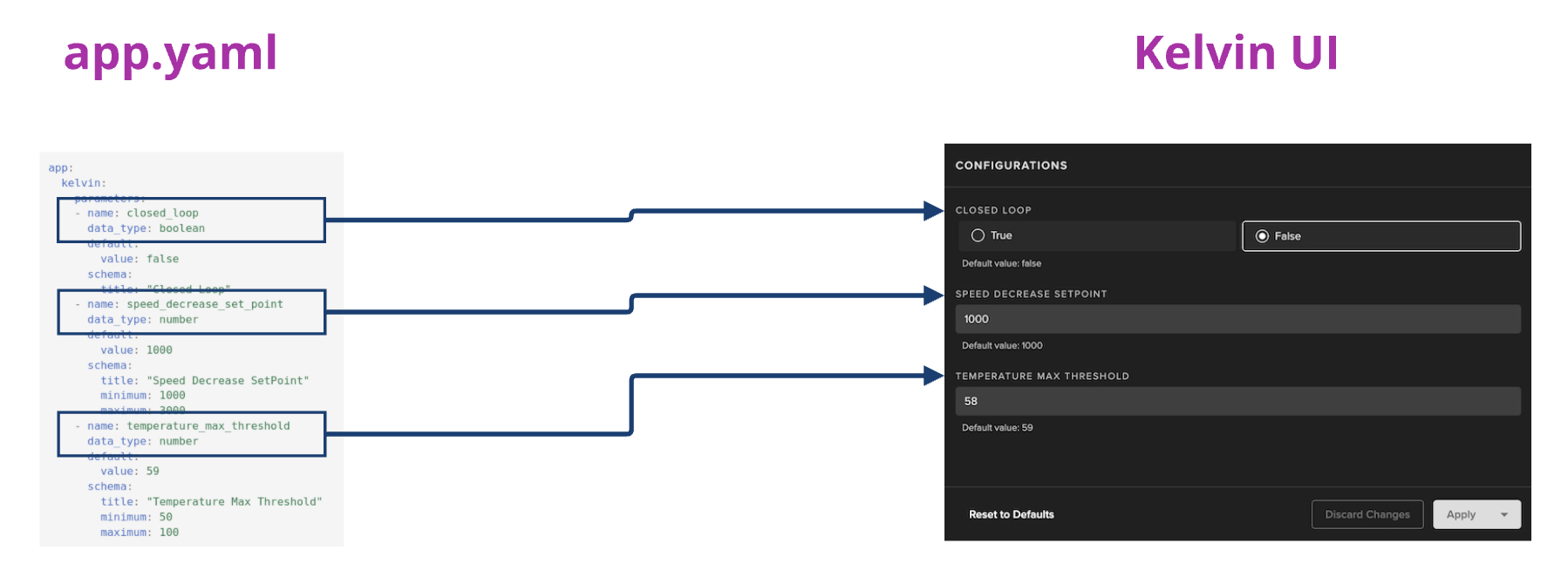1568x584 pixels.
Task: Select the Temperature Max Threshold input showing 58
Action: point(1238,401)
